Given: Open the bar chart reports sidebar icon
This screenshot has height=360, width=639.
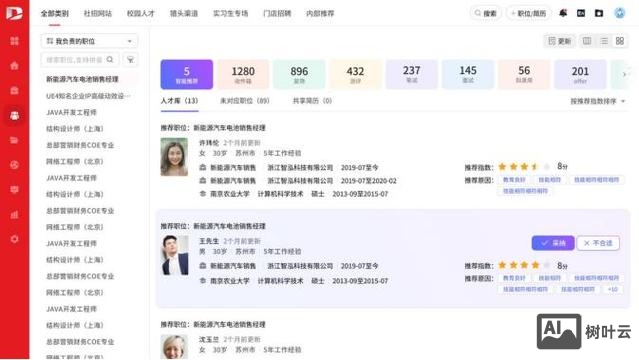Looking at the screenshot, I should [x=14, y=214].
